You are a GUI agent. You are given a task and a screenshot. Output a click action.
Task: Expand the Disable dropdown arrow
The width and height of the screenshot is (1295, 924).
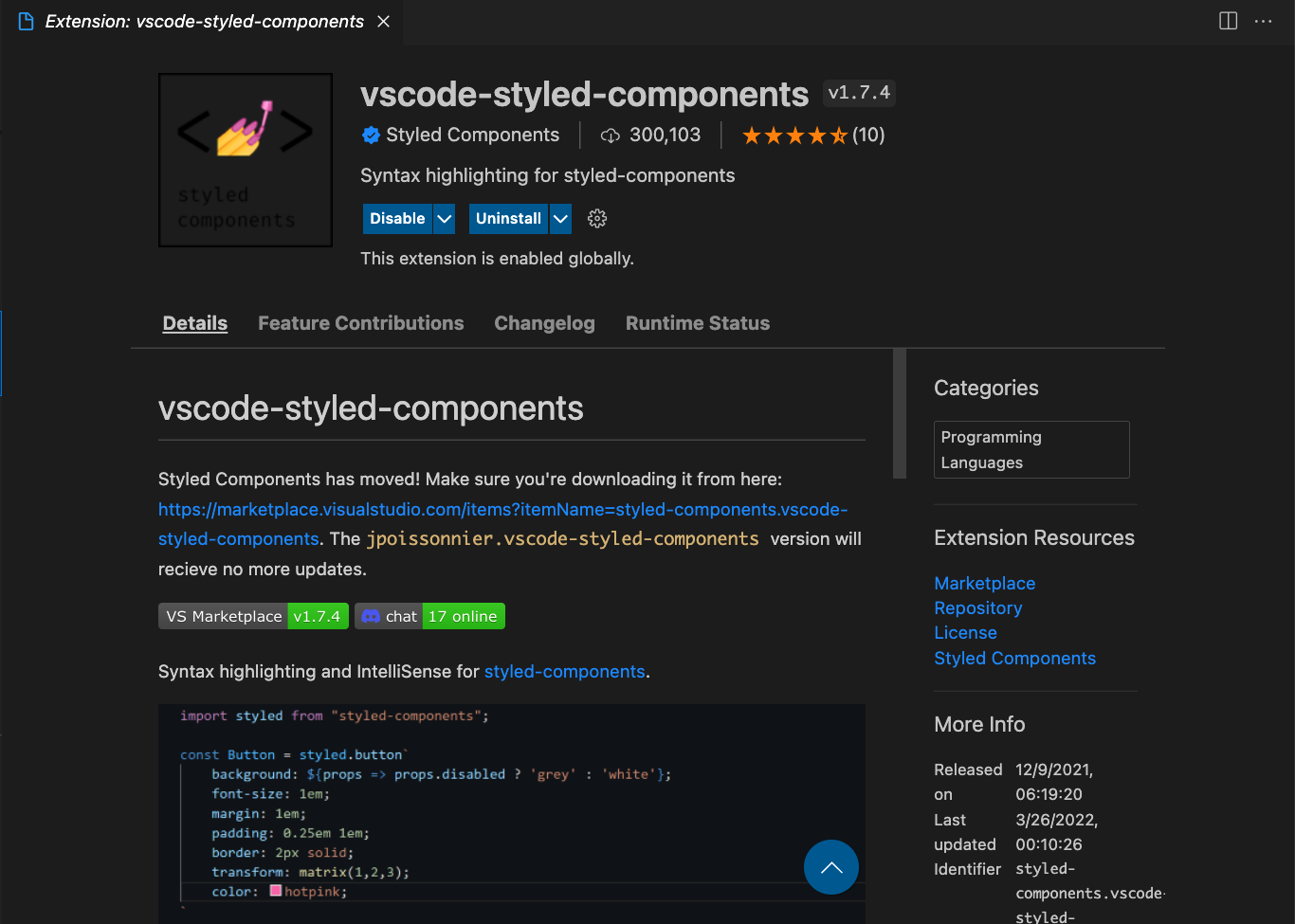coord(444,219)
